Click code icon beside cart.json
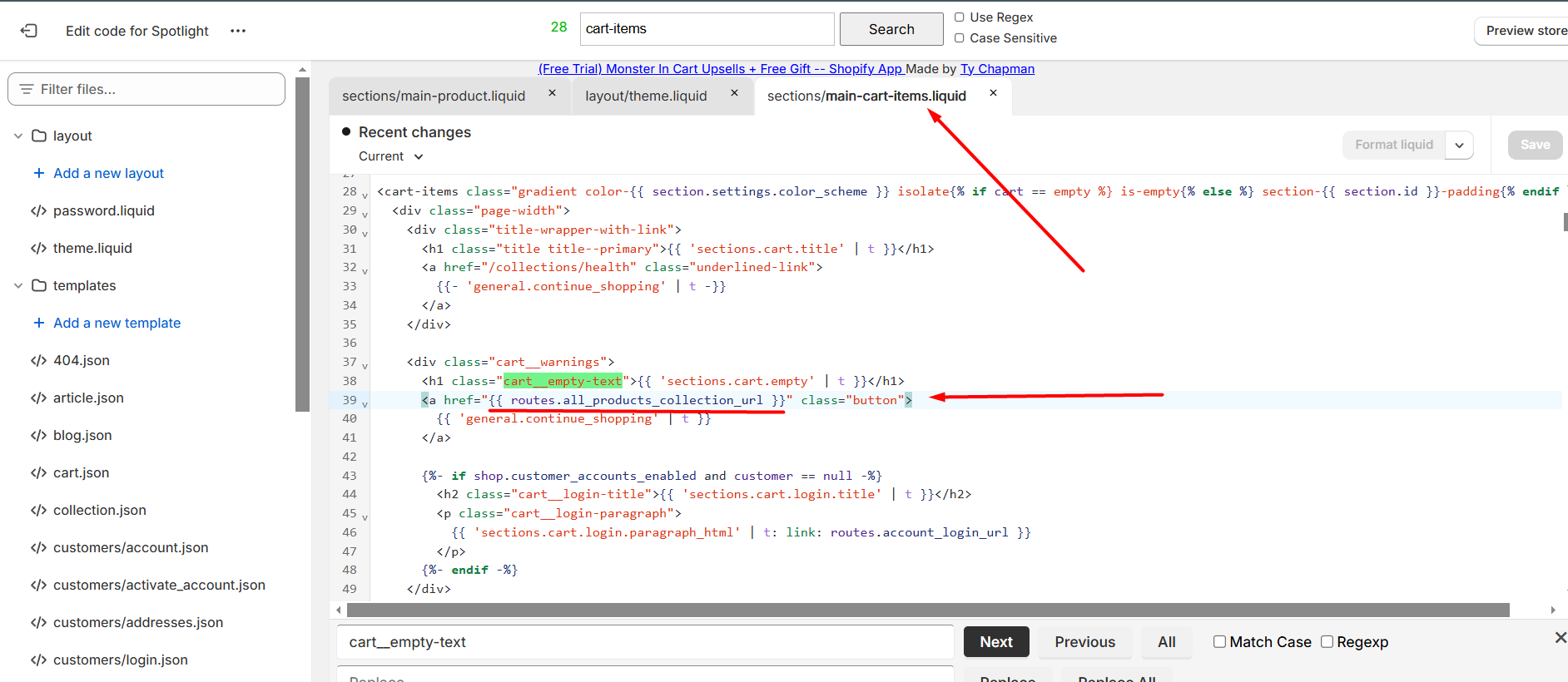Screen dimensions: 1568x682 coord(38,472)
